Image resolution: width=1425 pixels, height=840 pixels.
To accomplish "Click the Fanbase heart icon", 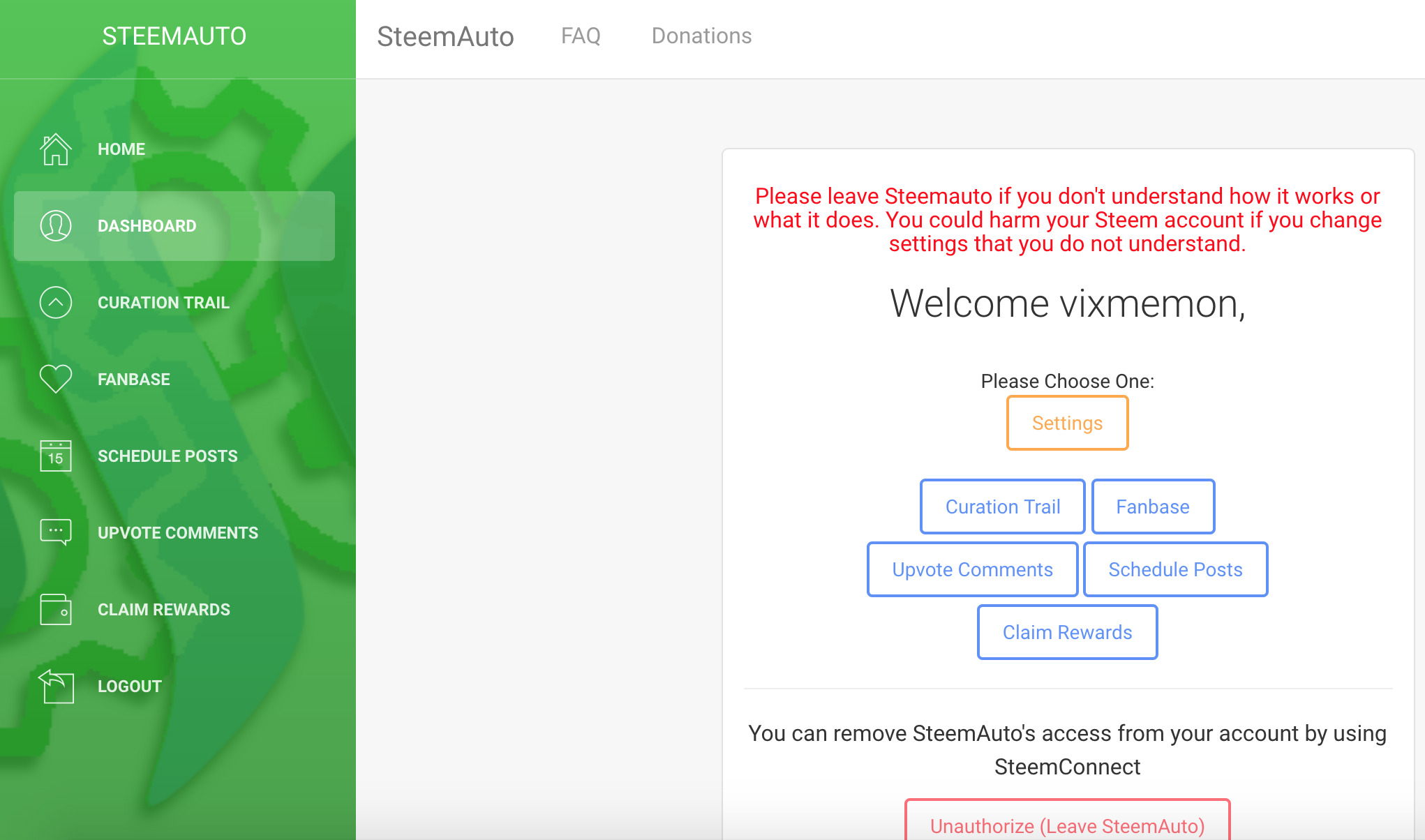I will pyautogui.click(x=56, y=379).
